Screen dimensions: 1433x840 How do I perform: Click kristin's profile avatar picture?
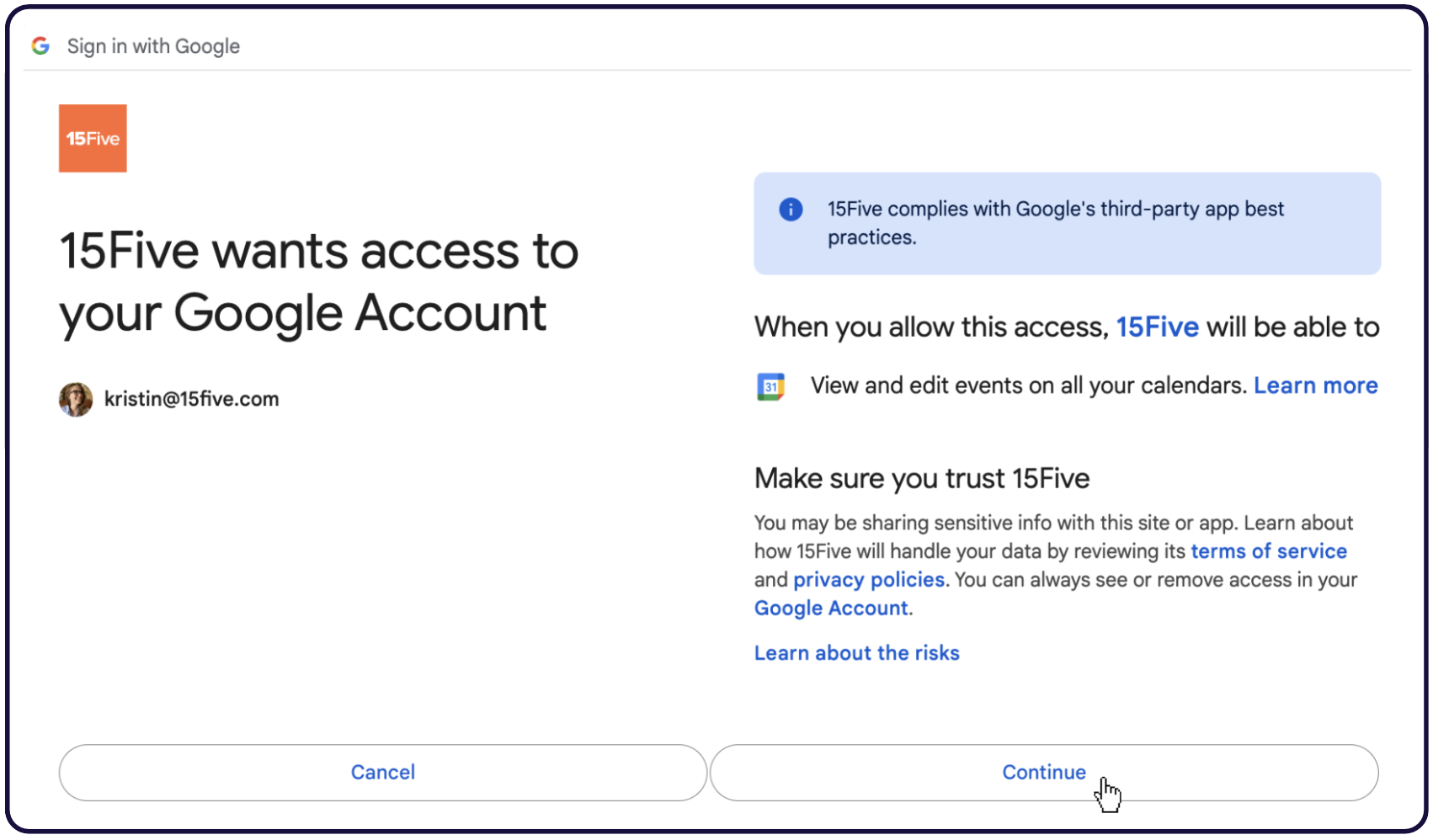tap(76, 399)
